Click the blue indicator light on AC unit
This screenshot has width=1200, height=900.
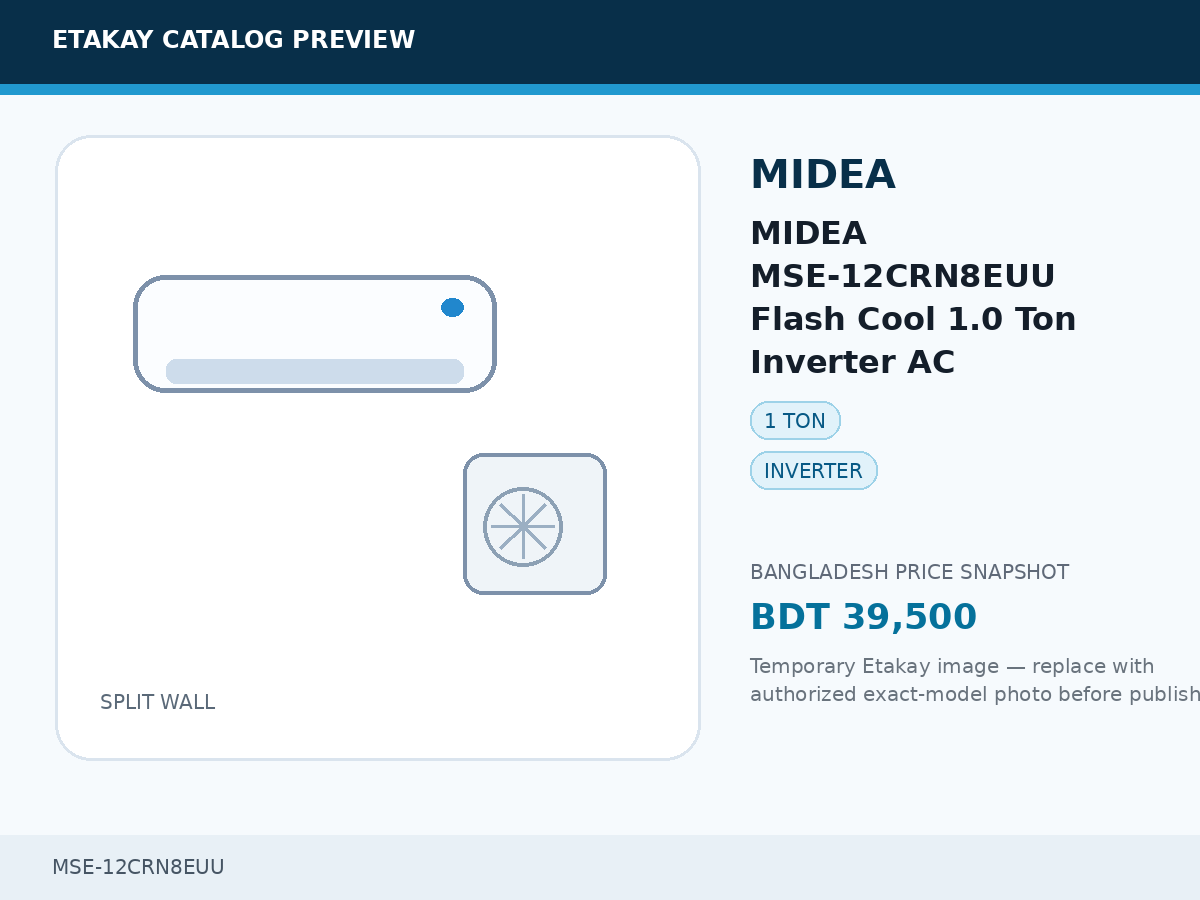452,307
